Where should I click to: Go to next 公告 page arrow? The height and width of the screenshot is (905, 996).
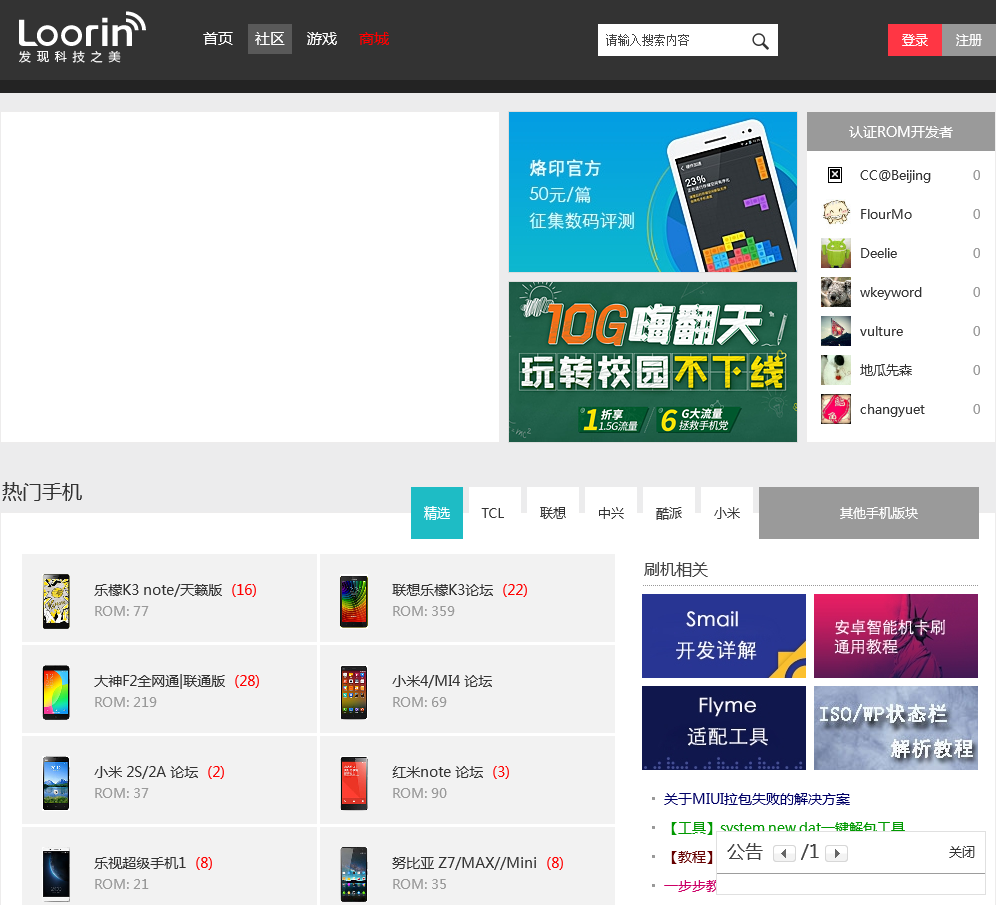[x=837, y=853]
